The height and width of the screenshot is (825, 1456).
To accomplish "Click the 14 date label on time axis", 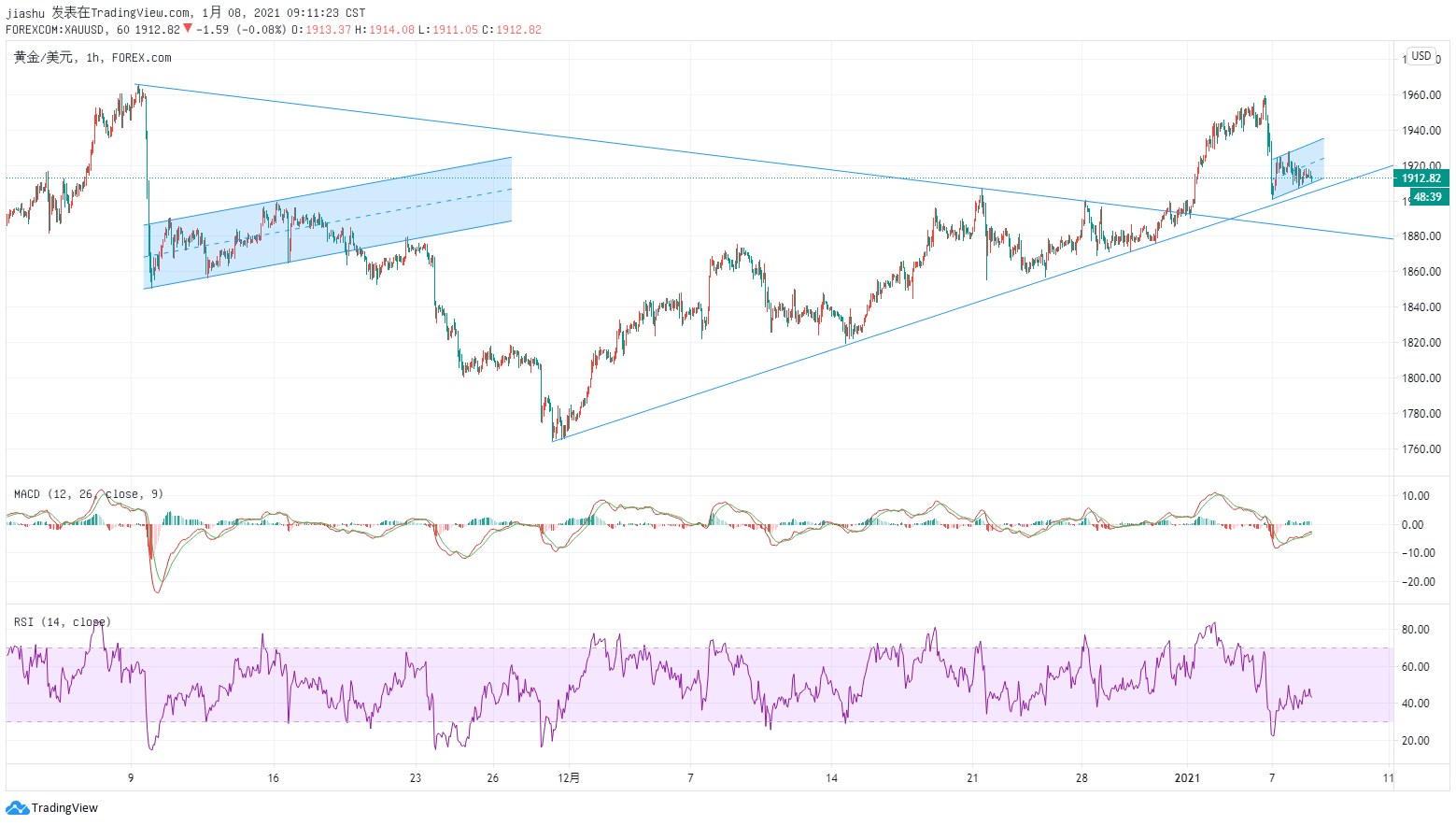I will tap(831, 777).
